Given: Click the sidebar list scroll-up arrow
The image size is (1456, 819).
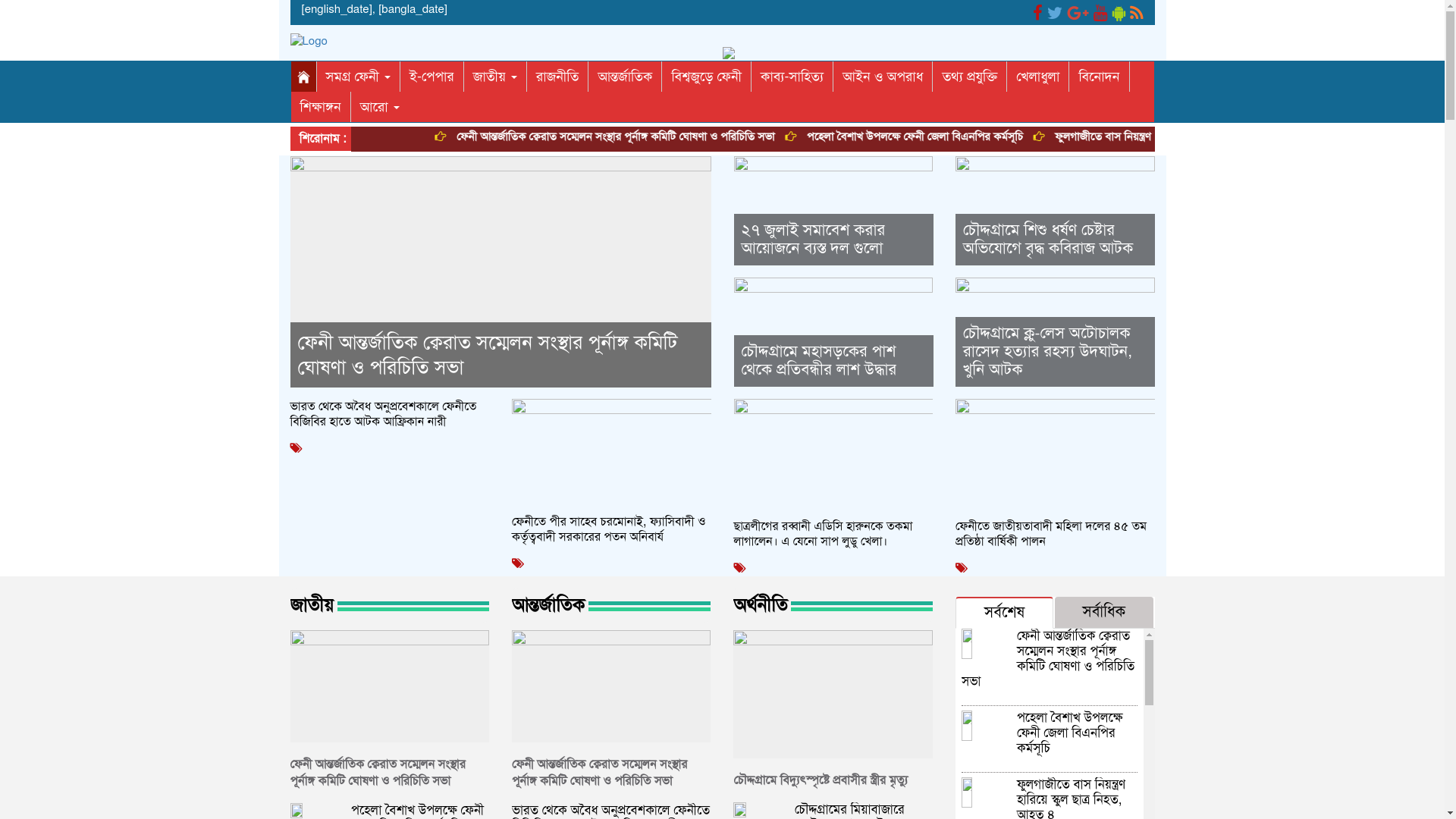Looking at the screenshot, I should (1149, 634).
